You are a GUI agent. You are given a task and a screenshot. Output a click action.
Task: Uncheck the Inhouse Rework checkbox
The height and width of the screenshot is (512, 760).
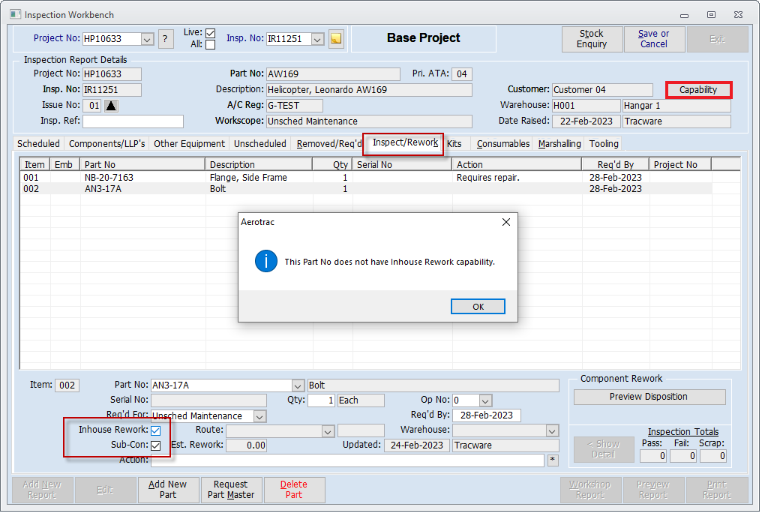point(156,431)
